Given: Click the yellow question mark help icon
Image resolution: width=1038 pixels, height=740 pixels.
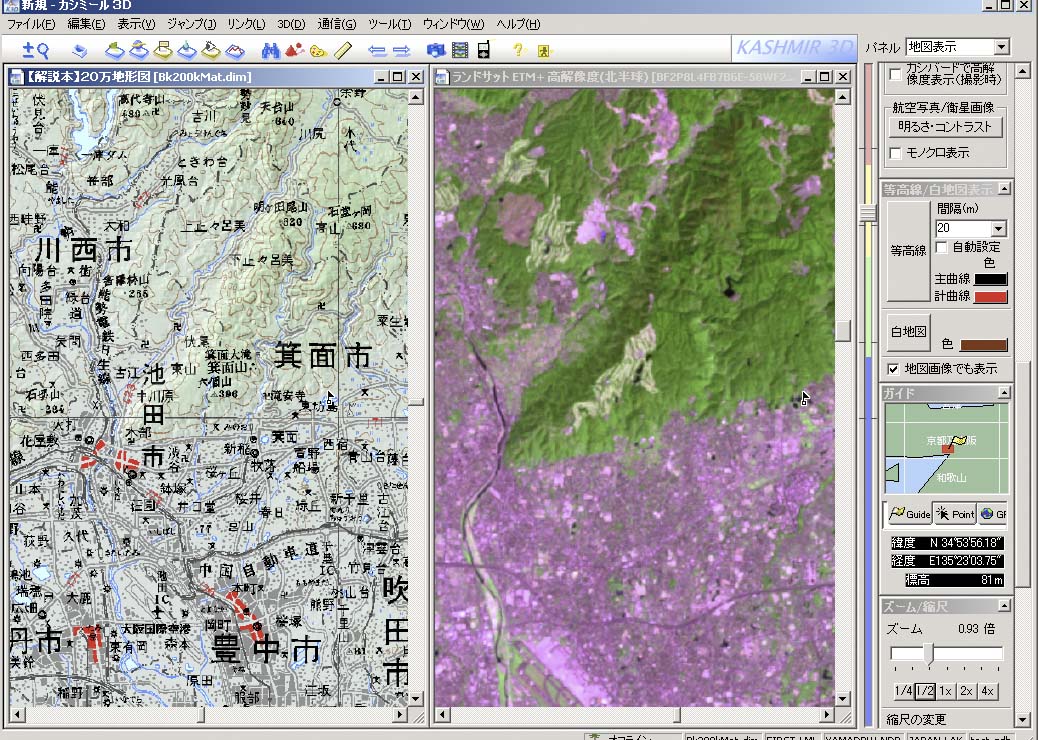Looking at the screenshot, I should click(x=518, y=50).
